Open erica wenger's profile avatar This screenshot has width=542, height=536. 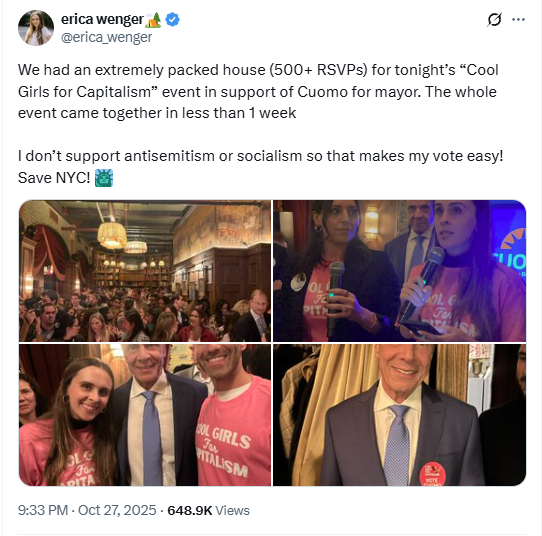coord(36,28)
